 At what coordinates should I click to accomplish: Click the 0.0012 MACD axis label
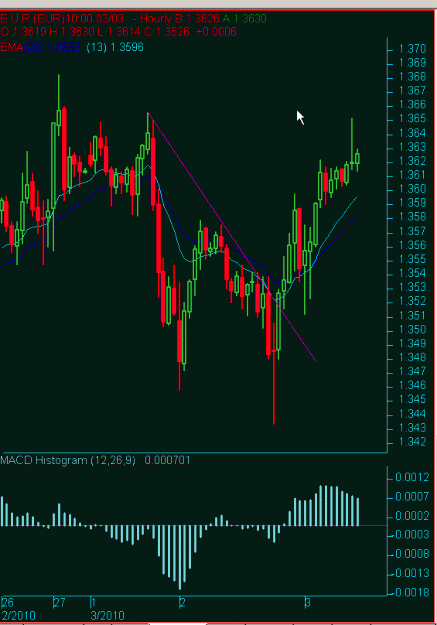(412, 478)
